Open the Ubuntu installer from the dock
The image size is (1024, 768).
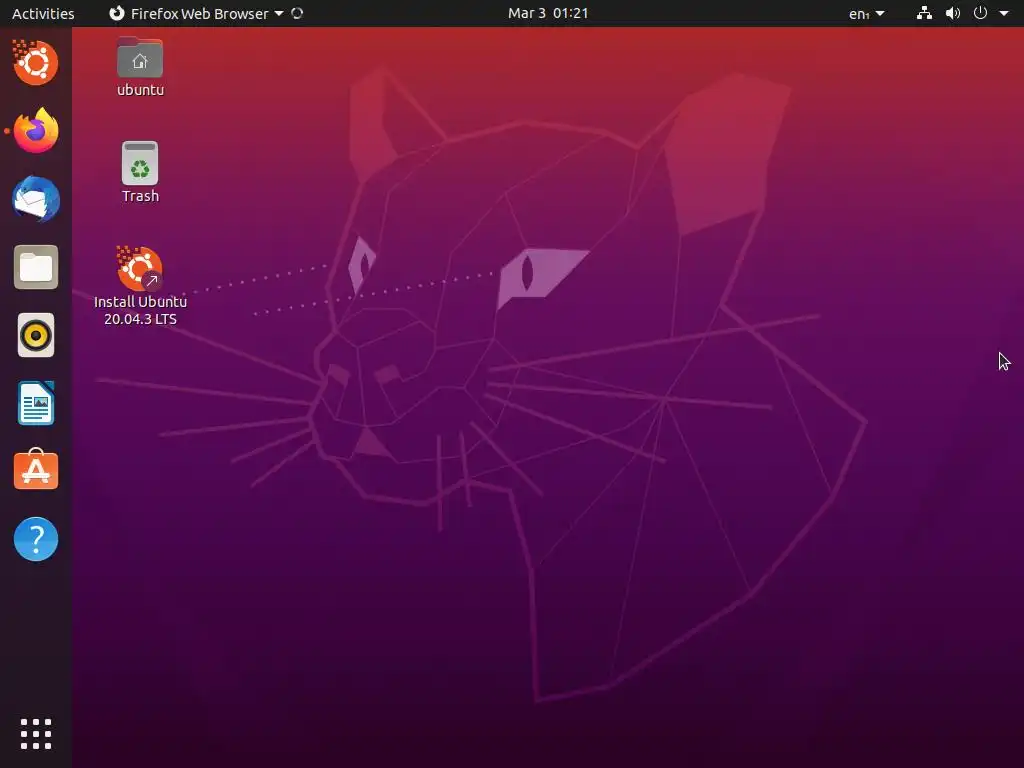pos(35,62)
